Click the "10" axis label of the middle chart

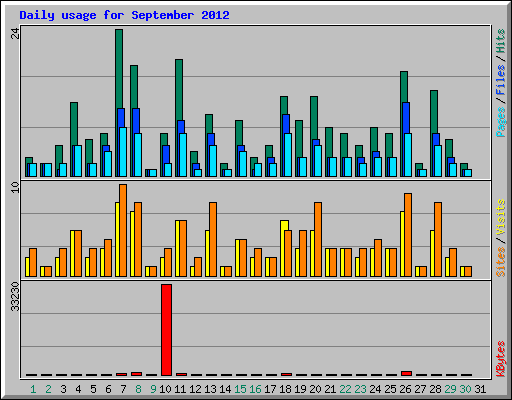click(15, 187)
